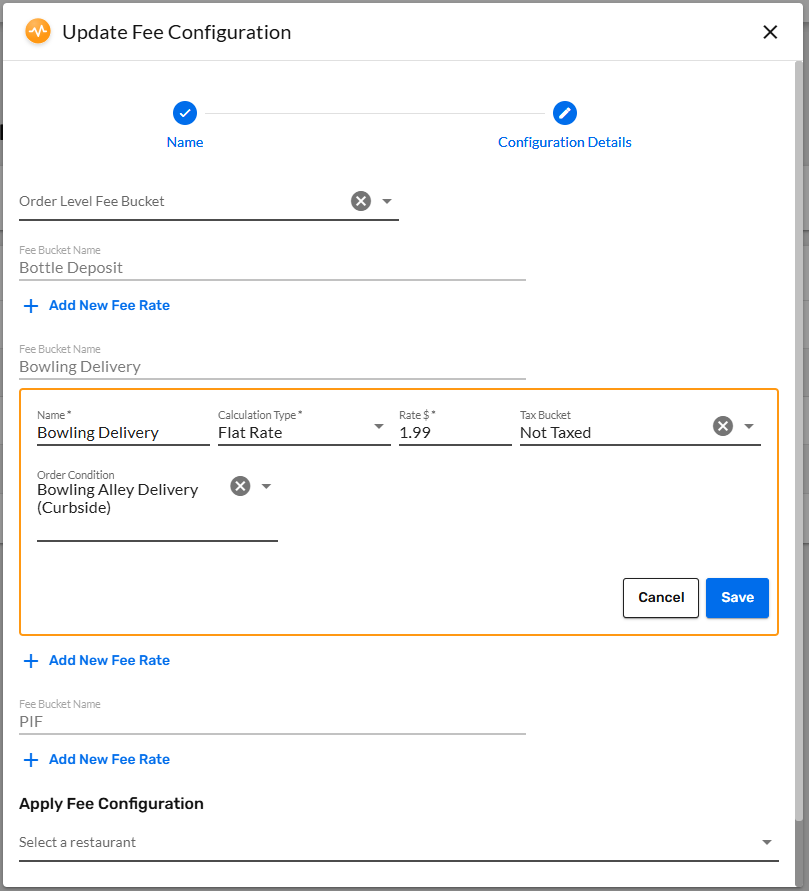Image resolution: width=809 pixels, height=891 pixels.
Task: Clear the Bowling Alley Delivery order condition
Action: 239,485
